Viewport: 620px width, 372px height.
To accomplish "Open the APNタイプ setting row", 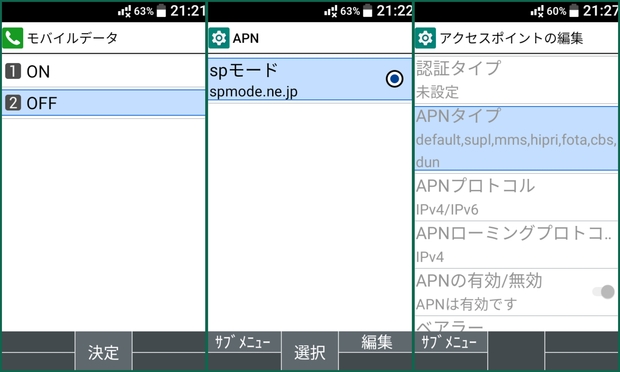I will [x=516, y=138].
